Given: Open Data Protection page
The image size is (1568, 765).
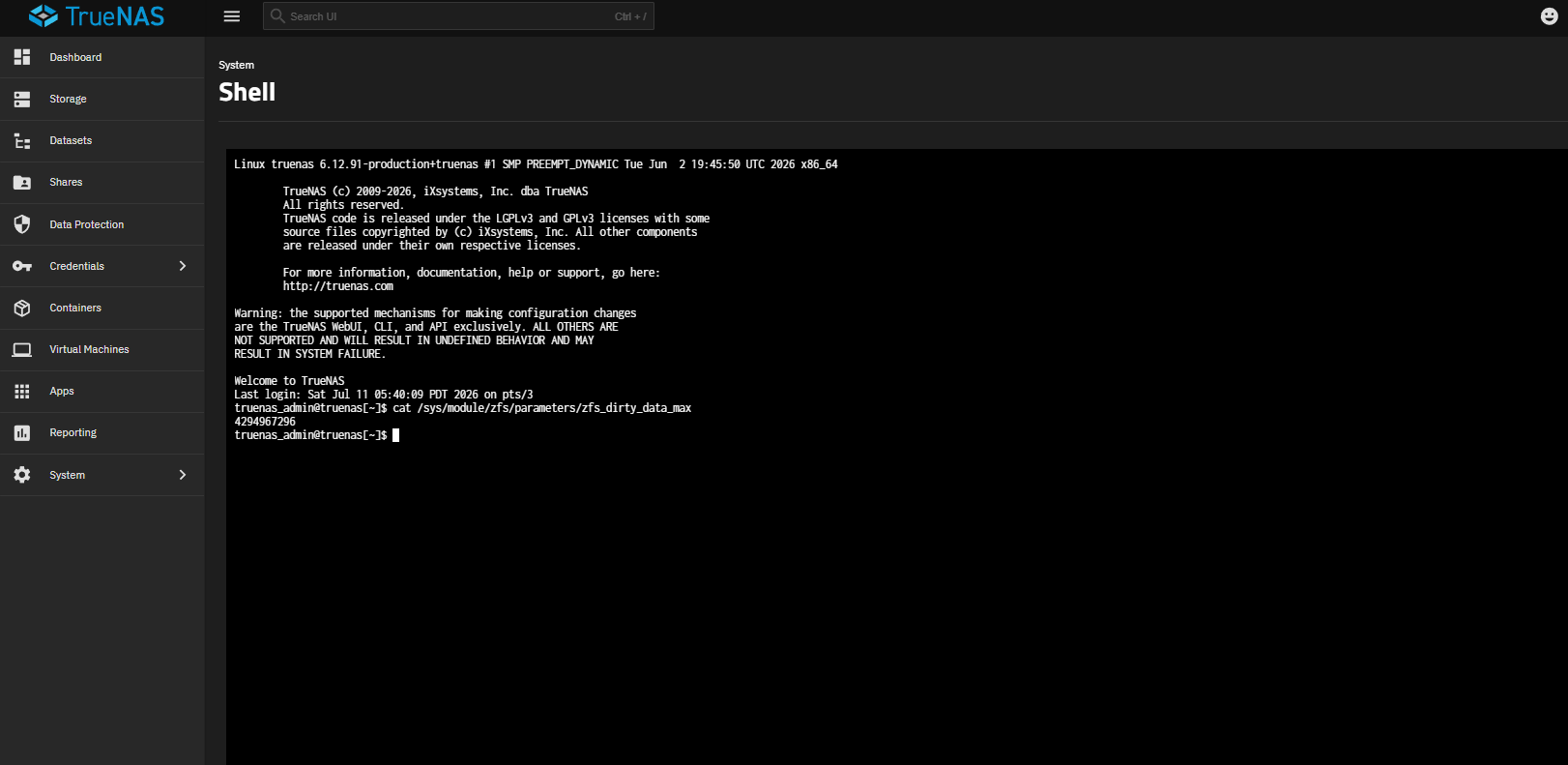Looking at the screenshot, I should [102, 224].
